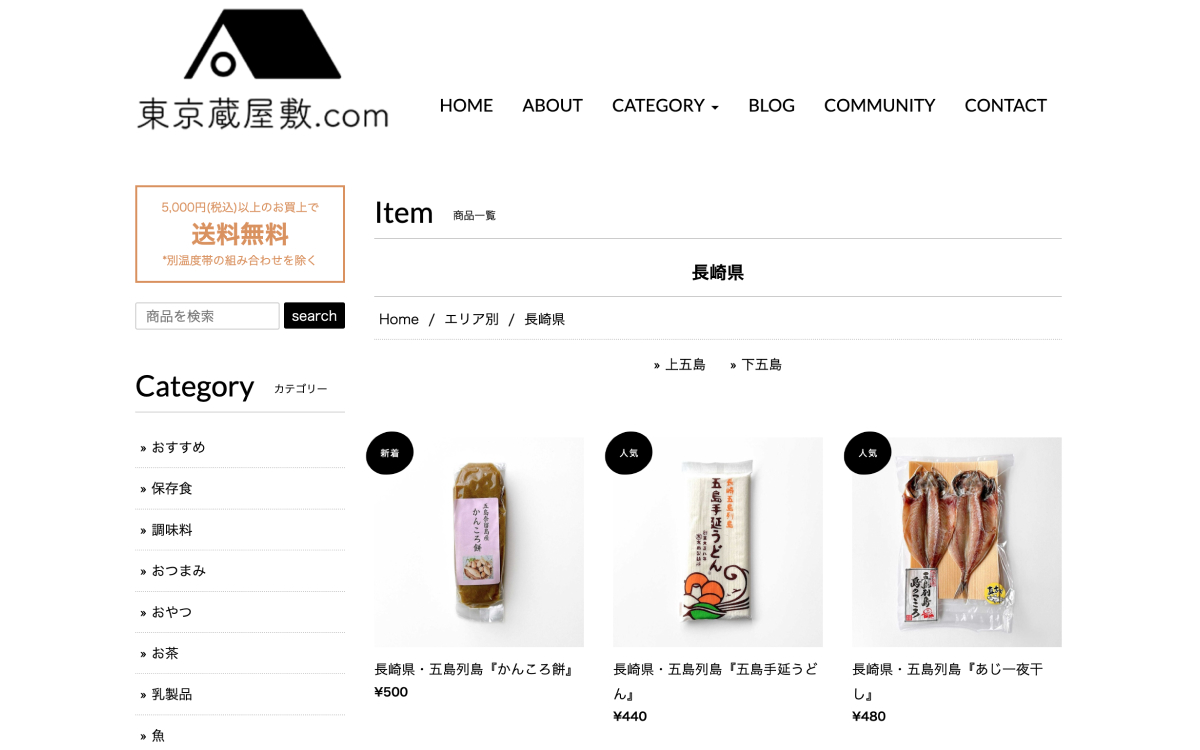Open the COMMUNITY page
Screen dimensions: 1200x750
879,105
